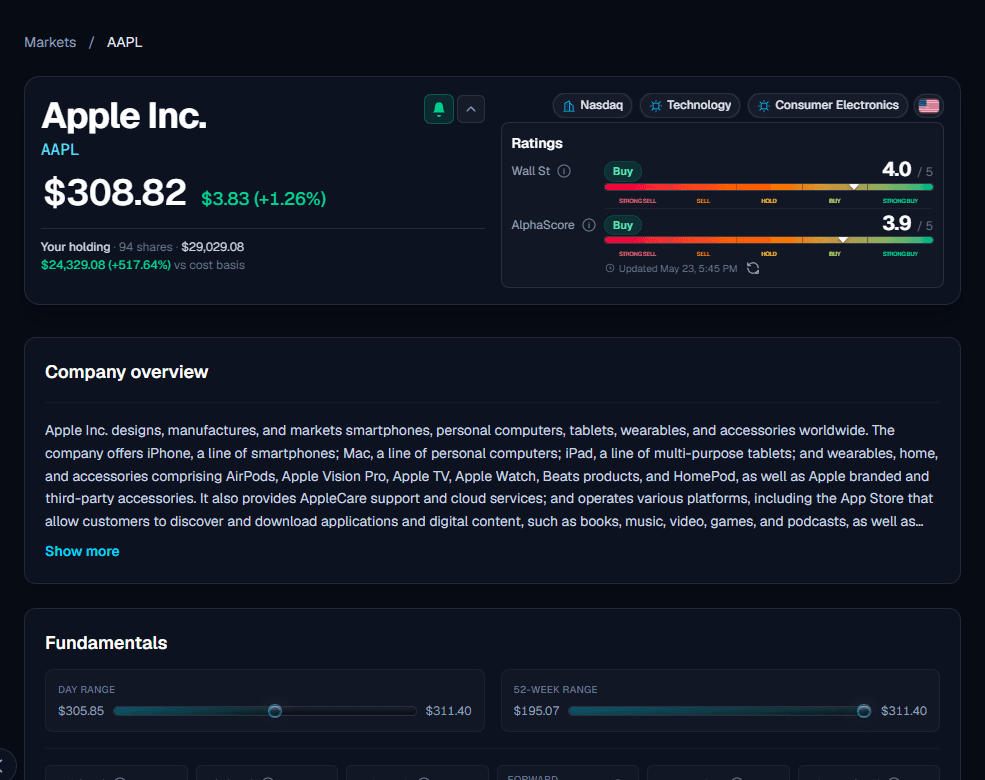Click the Fundamentals section heading
Image resolution: width=985 pixels, height=780 pixels.
[106, 643]
